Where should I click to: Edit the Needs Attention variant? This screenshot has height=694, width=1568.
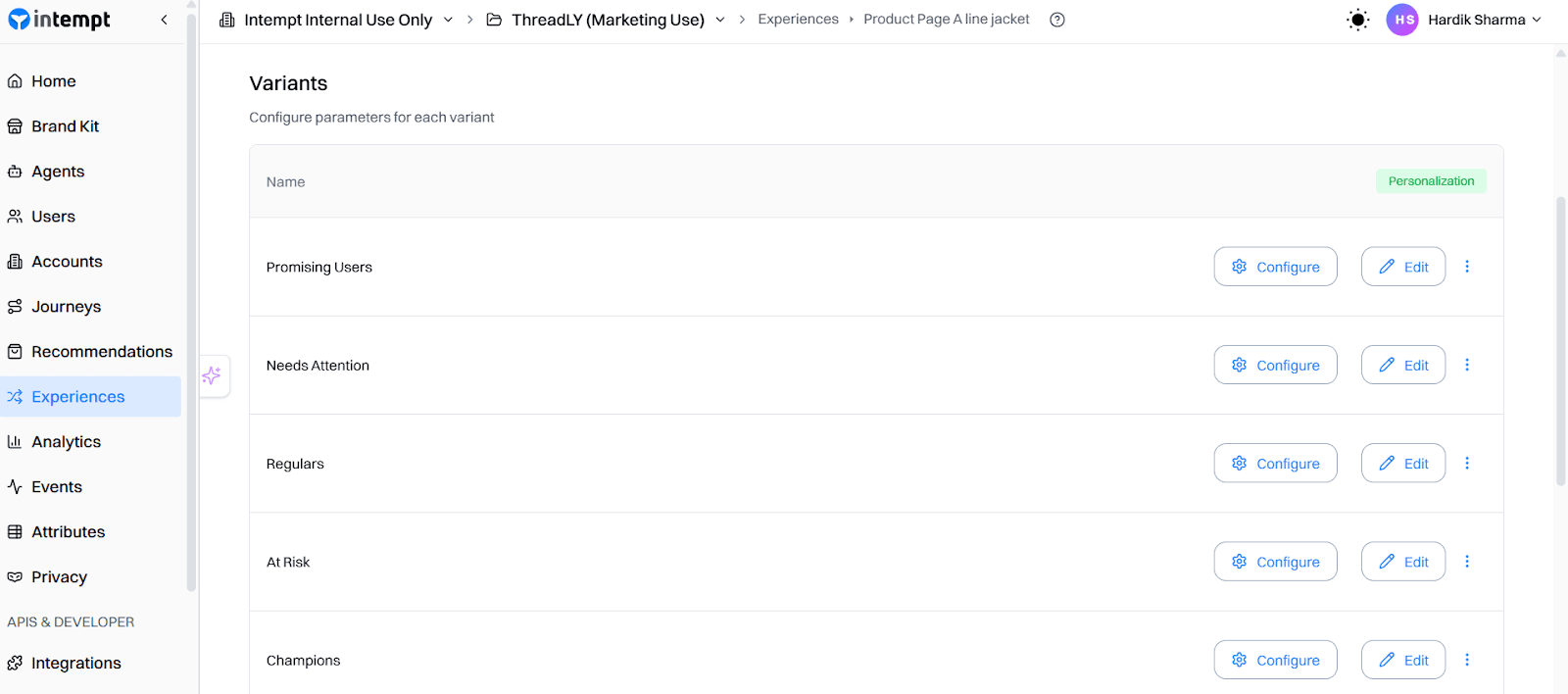[x=1402, y=365]
